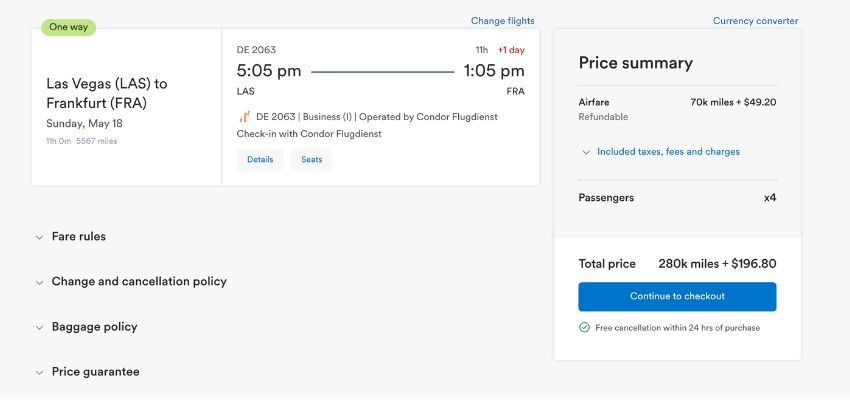Click chevron icon beside Baggage policy
850x400 pixels.
click(x=39, y=327)
